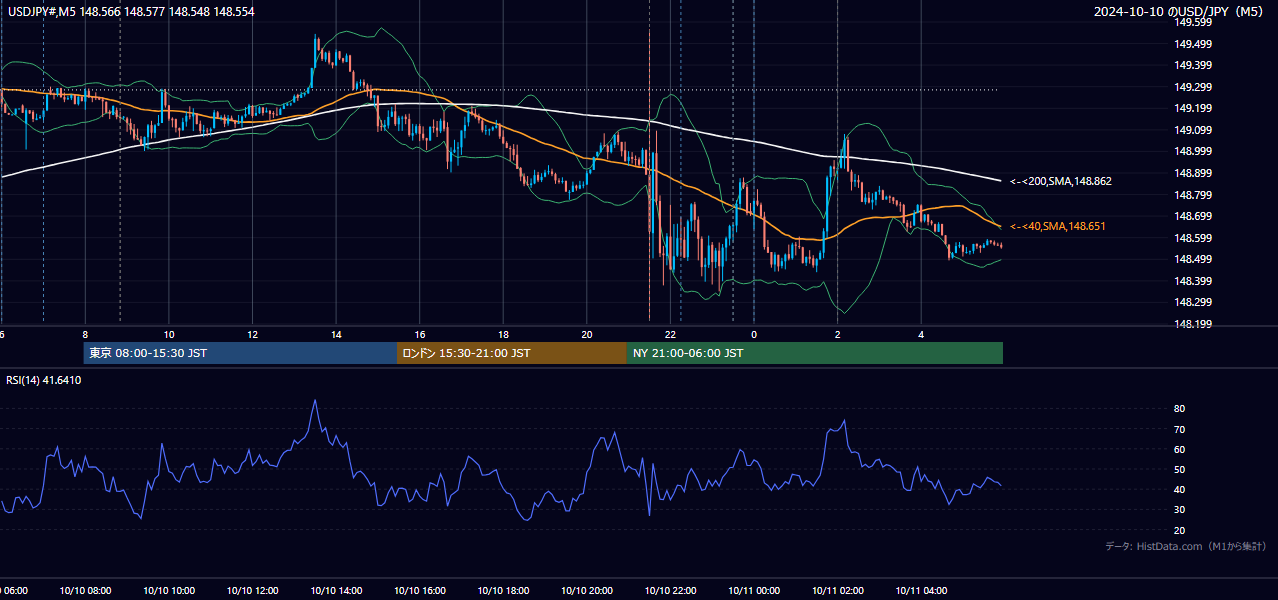This screenshot has height=600, width=1278.
Task: Click price axis value 149.499
Action: [x=1193, y=43]
